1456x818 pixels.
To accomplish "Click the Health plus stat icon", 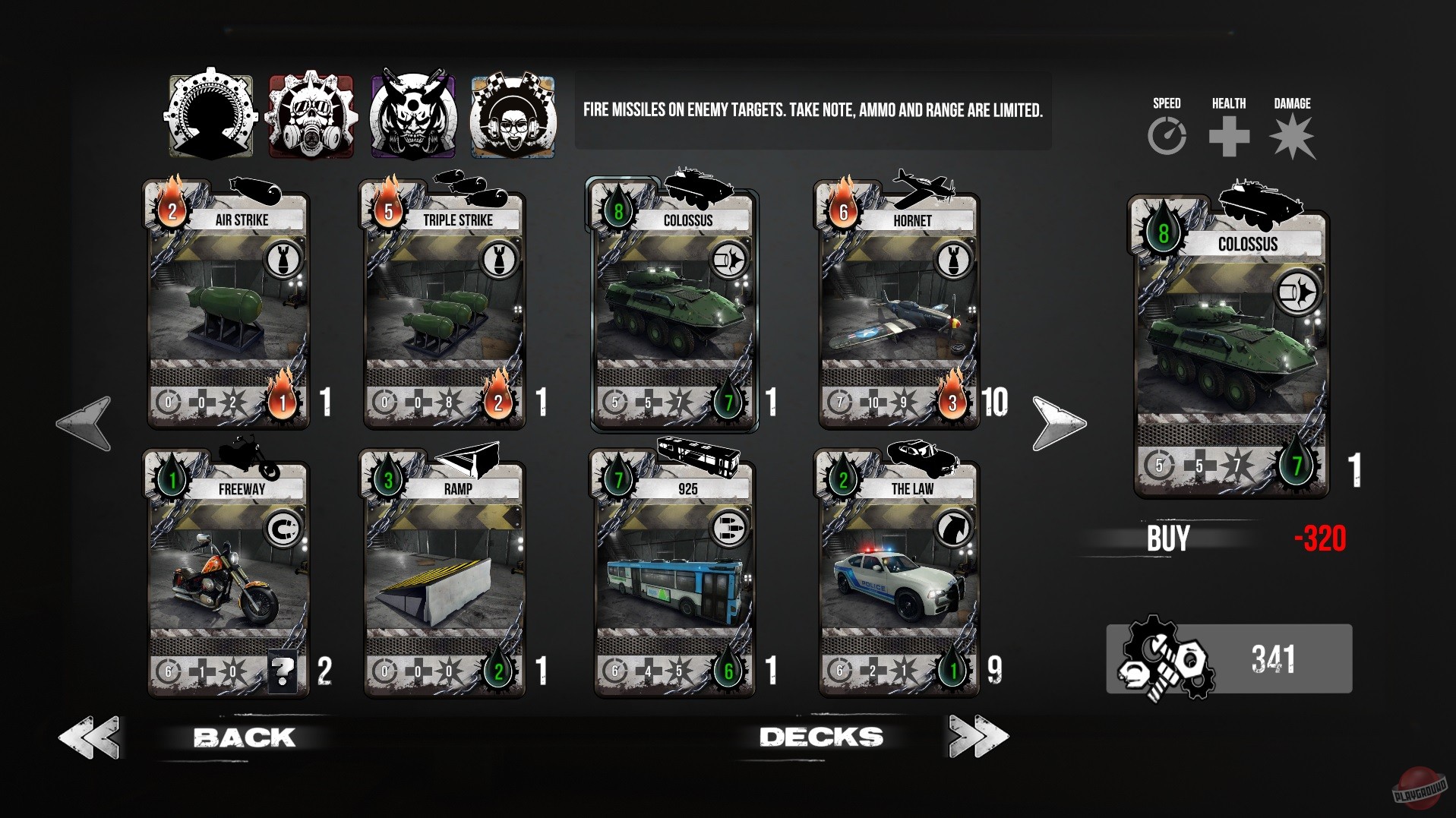I will 1229,137.
